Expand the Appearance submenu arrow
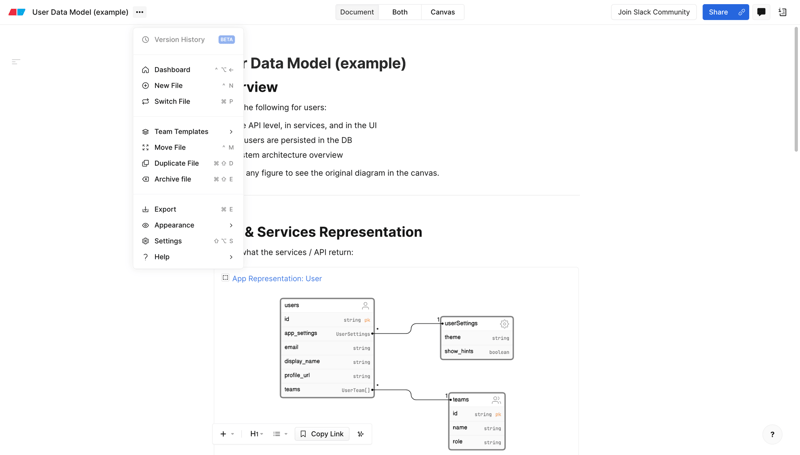Image resolution: width=800 pixels, height=455 pixels. point(231,225)
